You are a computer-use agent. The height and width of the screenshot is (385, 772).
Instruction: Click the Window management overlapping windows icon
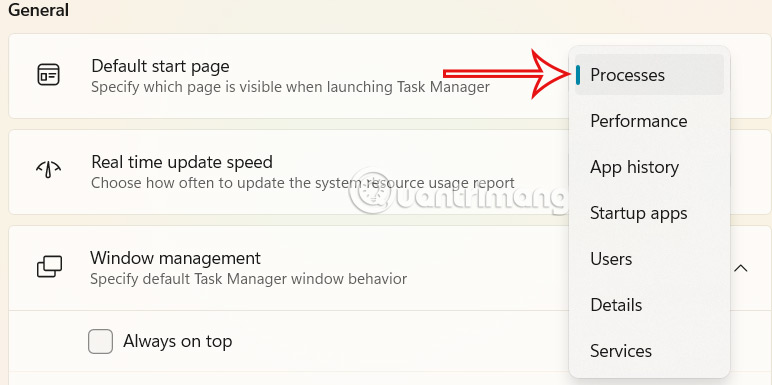click(x=50, y=266)
